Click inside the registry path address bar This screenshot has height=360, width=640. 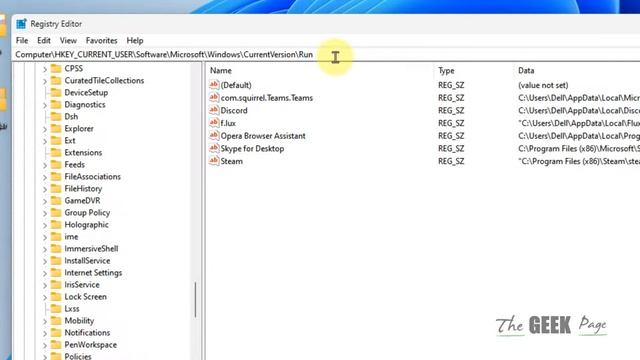(x=327, y=55)
